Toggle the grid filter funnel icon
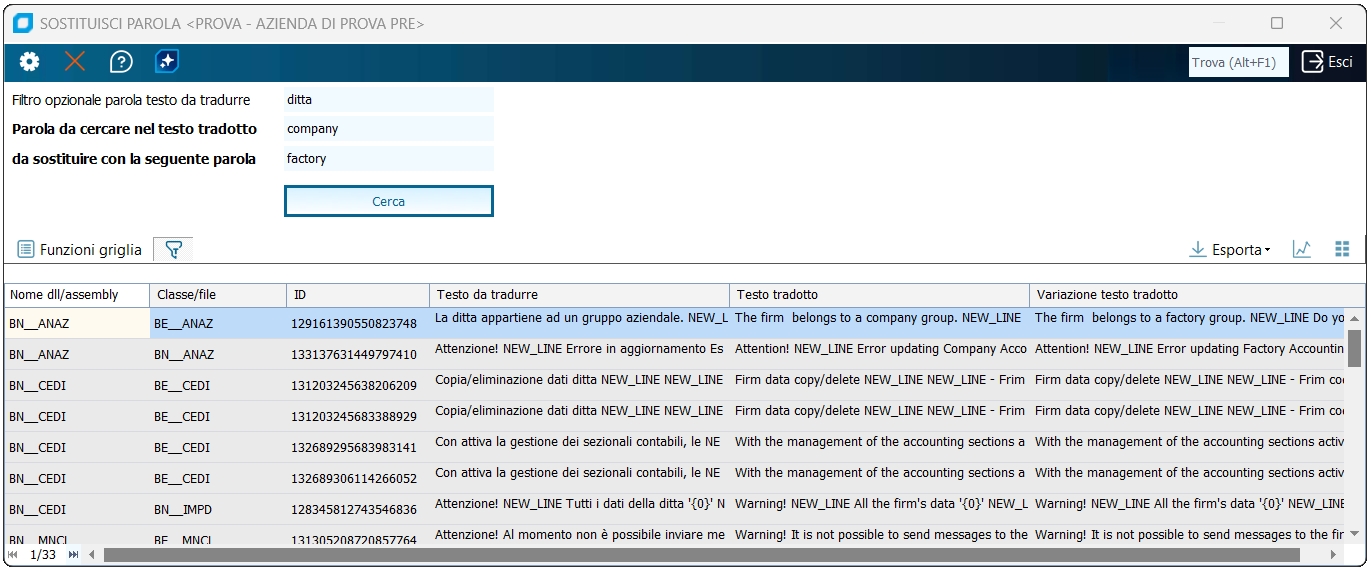 click(x=173, y=250)
